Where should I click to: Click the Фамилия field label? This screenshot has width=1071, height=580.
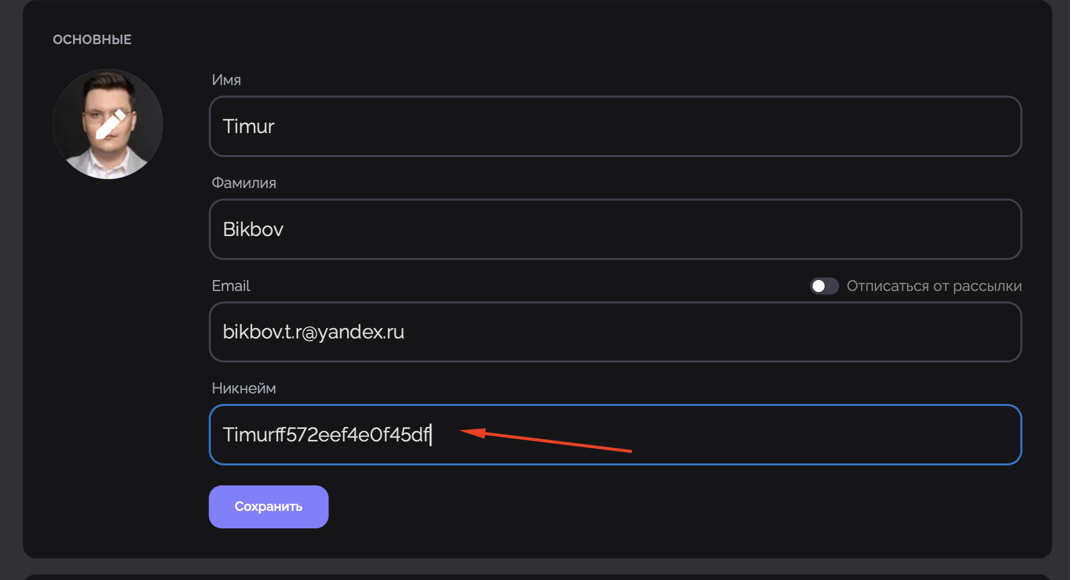click(x=244, y=183)
